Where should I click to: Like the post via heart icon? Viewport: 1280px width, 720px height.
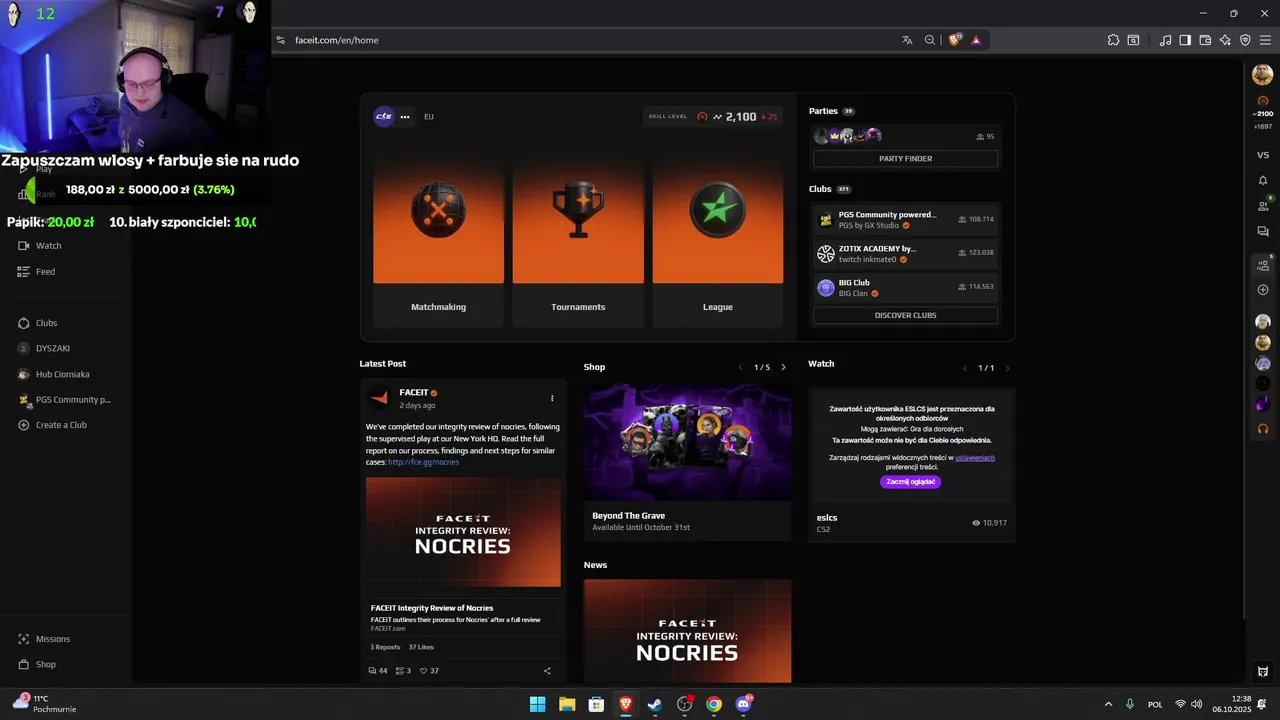tap(424, 671)
